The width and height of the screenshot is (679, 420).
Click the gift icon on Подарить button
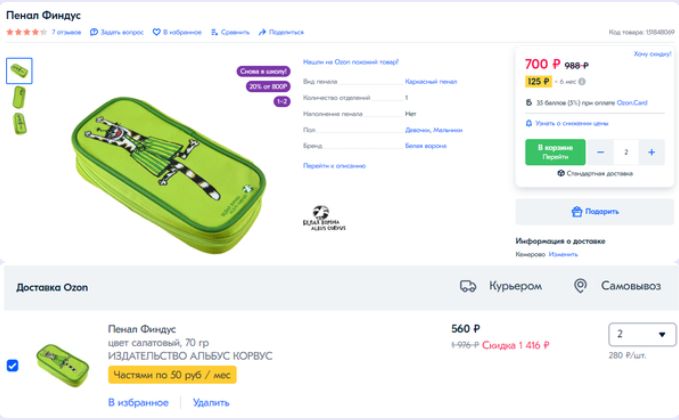[x=577, y=212]
